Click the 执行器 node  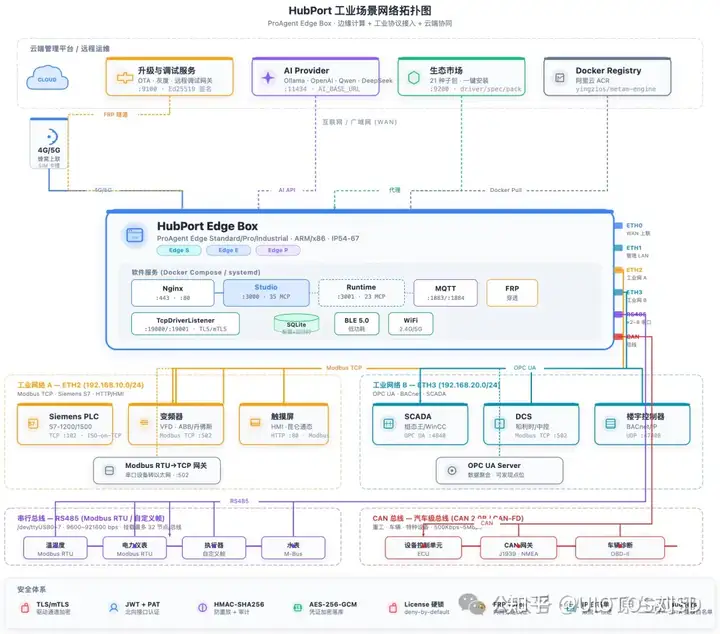point(214,548)
